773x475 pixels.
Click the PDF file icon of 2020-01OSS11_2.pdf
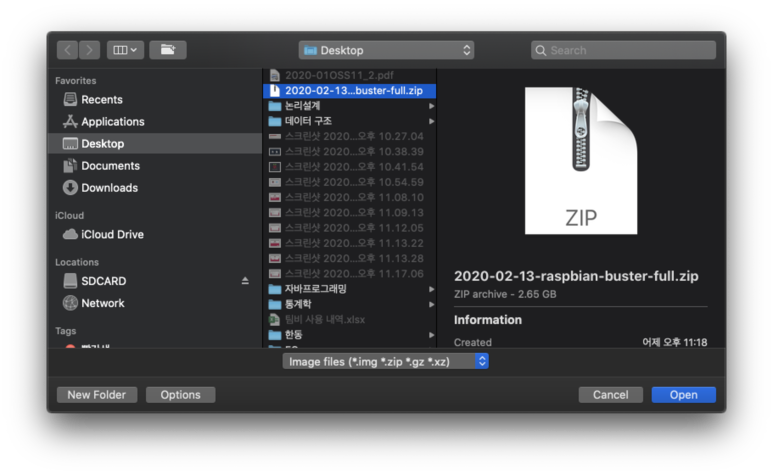click(275, 75)
